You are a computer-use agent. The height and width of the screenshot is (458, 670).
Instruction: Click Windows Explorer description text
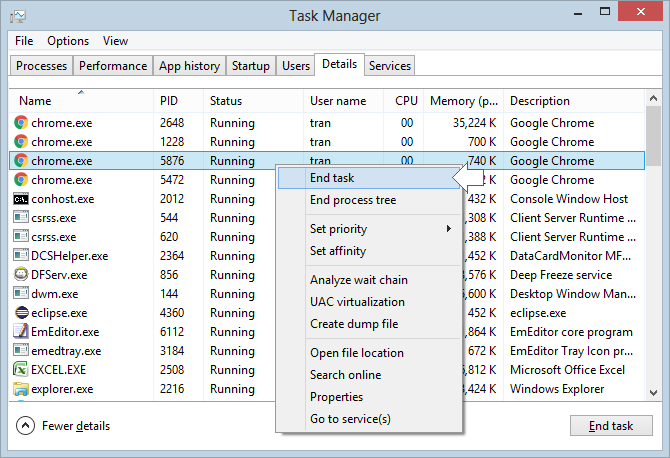coord(557,389)
